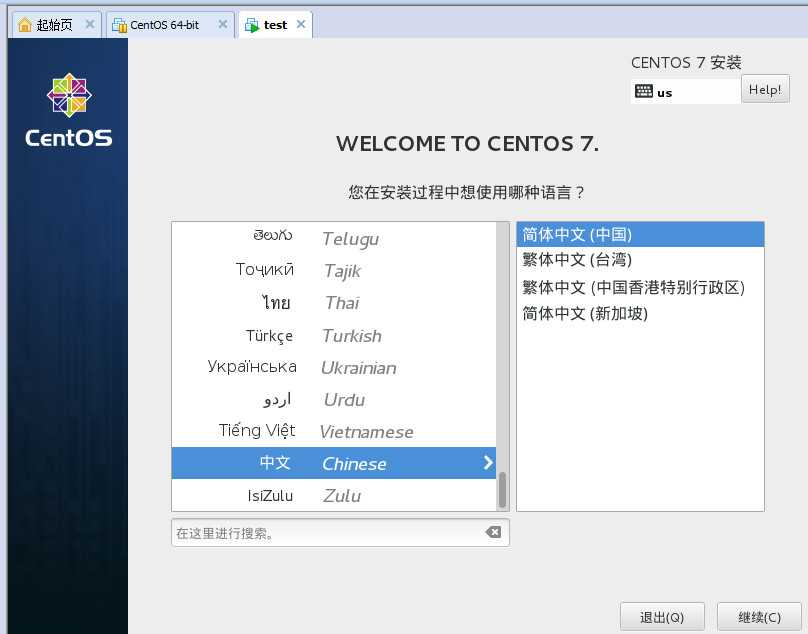Choose 繁体中文 (中国香港特别行政区) locale
The width and height of the screenshot is (808, 634).
click(640, 287)
